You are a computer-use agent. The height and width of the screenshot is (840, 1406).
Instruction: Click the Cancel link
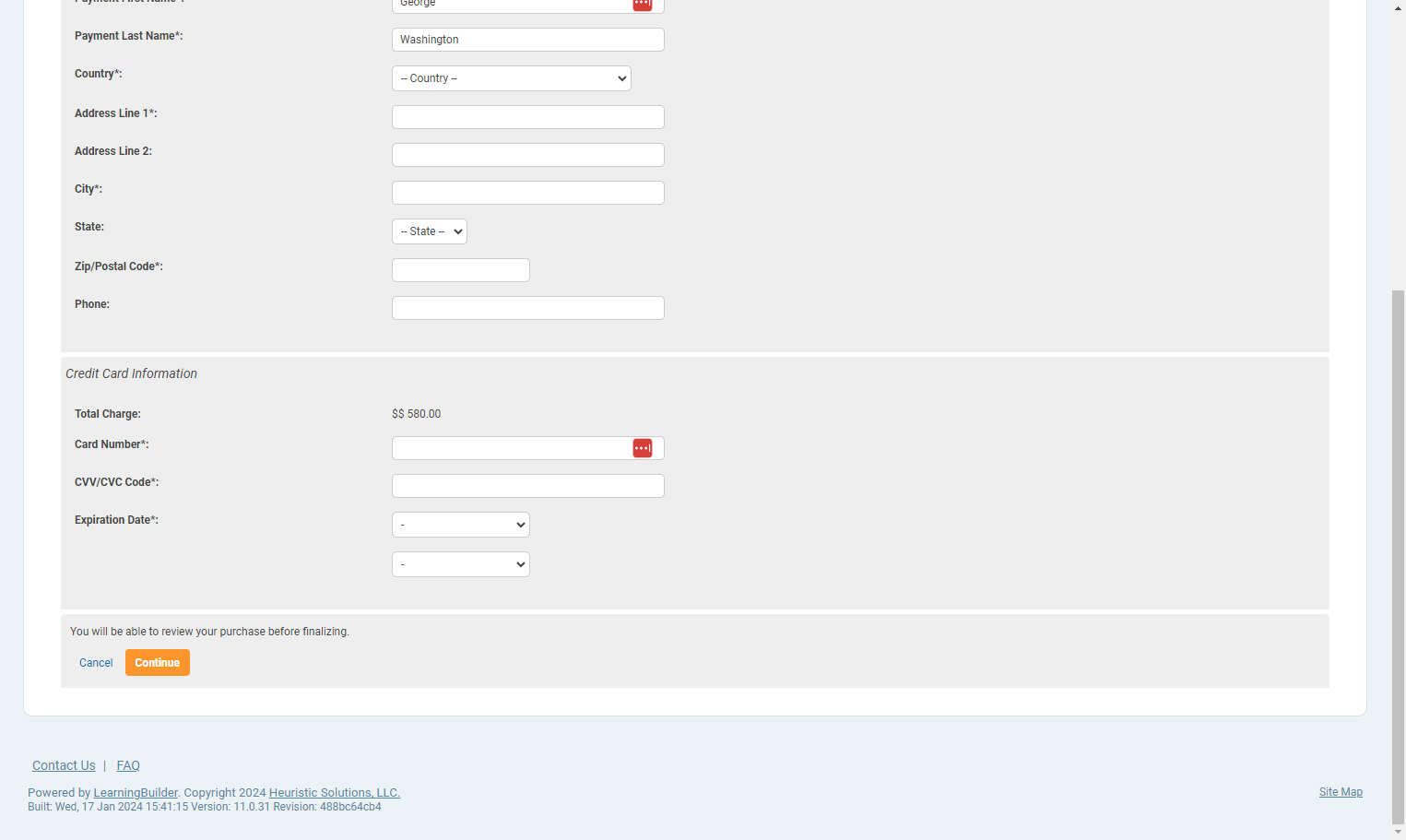point(96,663)
